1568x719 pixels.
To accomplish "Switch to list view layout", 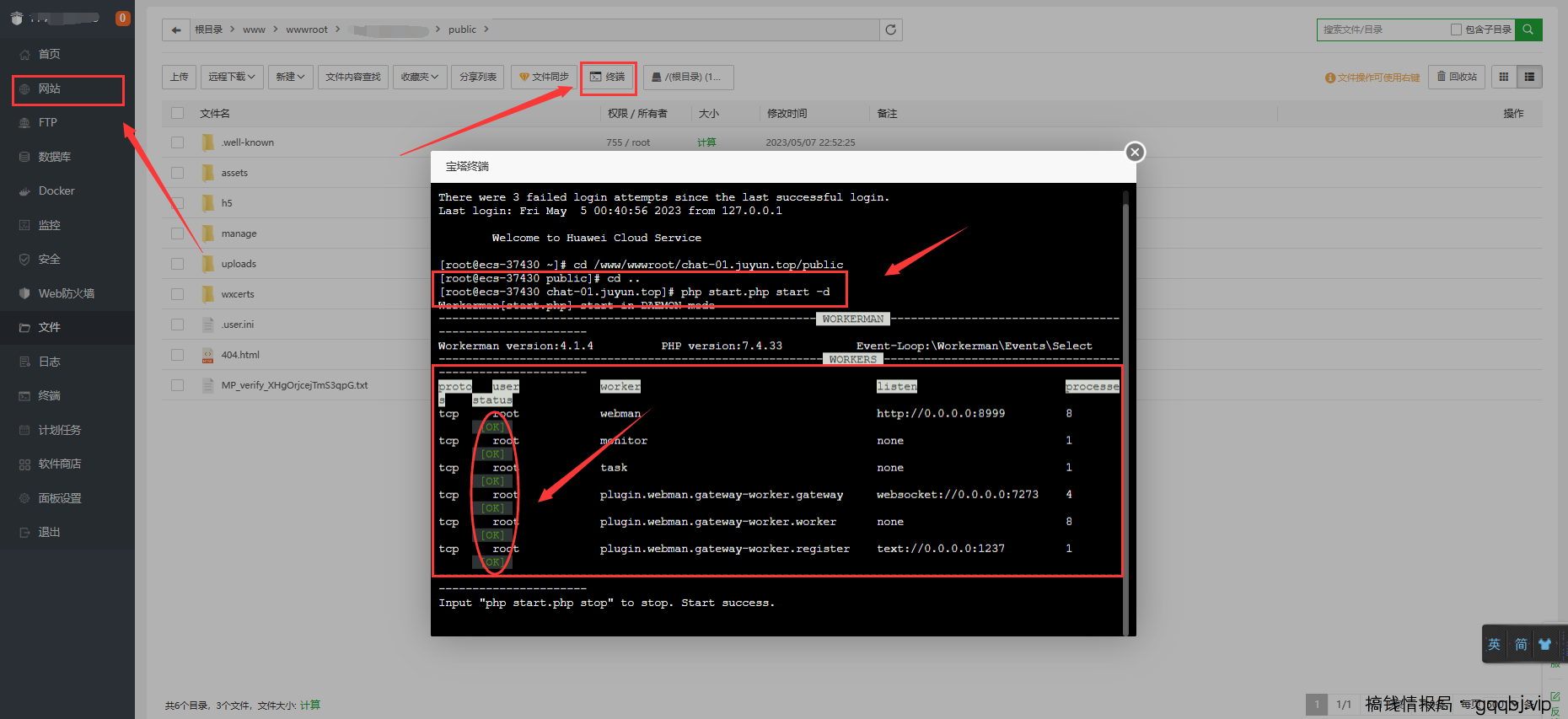I will click(1529, 77).
